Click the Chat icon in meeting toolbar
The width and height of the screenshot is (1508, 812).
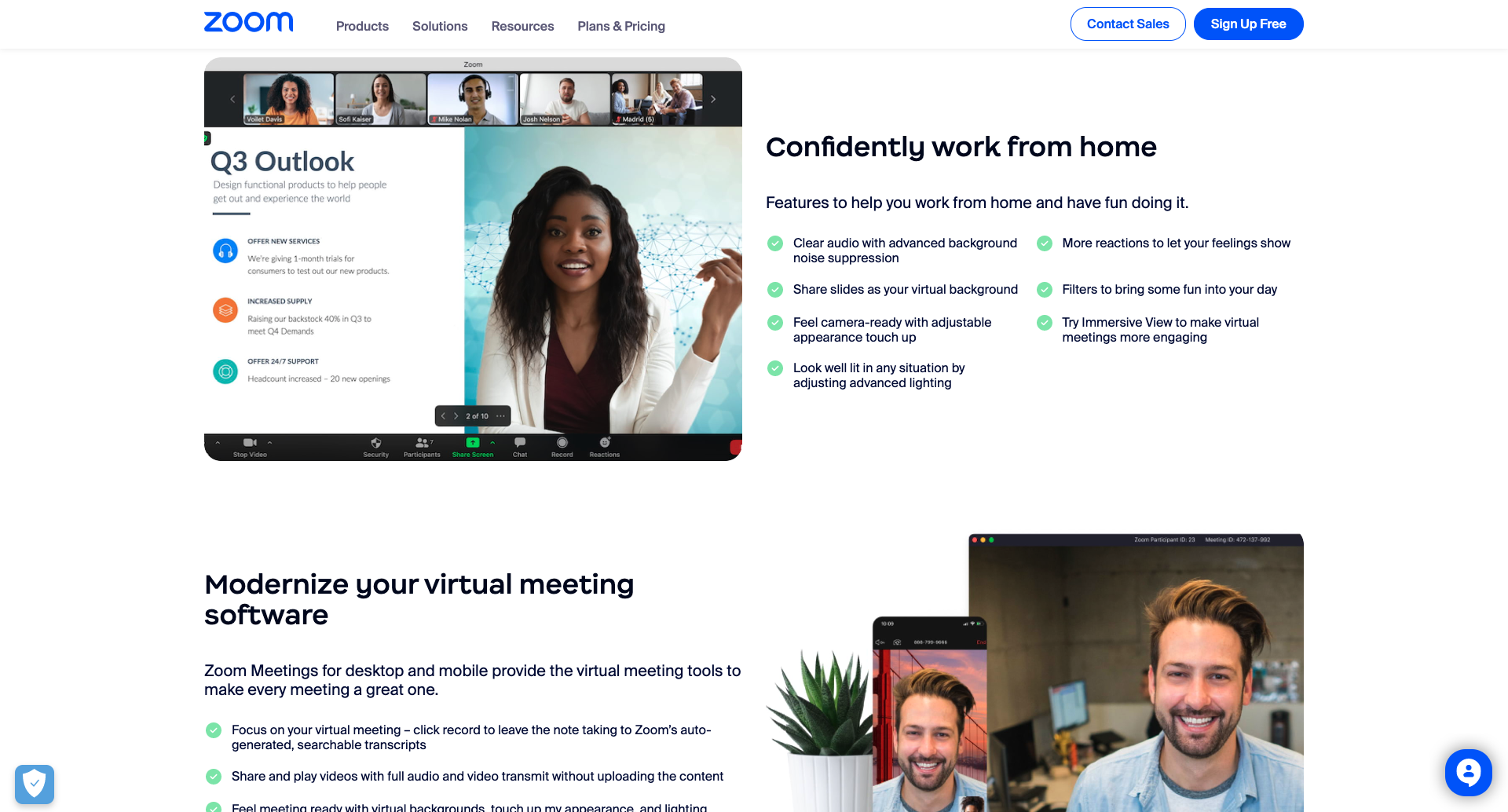coord(520,443)
